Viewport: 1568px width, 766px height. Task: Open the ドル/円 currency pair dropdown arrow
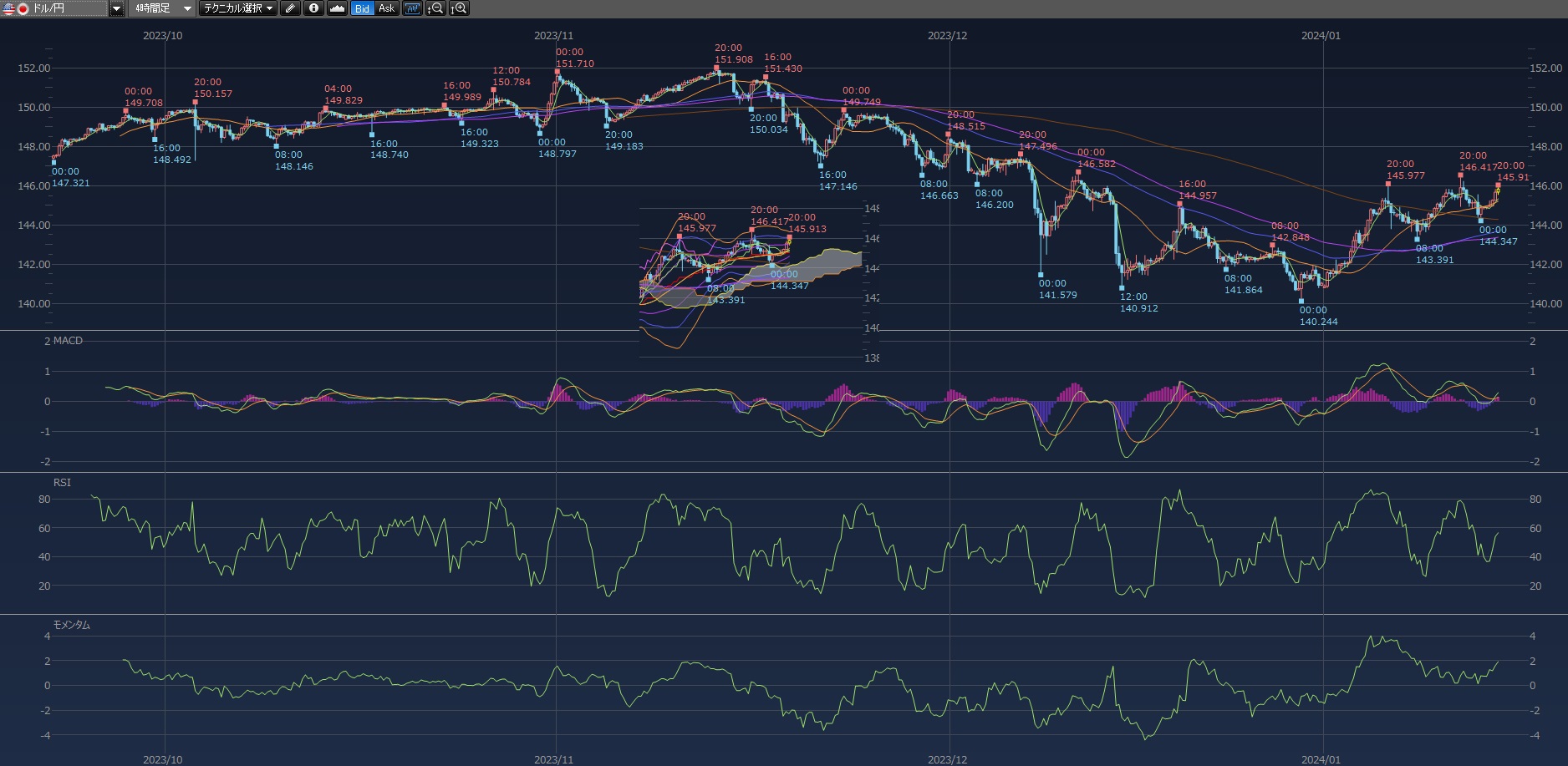click(116, 8)
